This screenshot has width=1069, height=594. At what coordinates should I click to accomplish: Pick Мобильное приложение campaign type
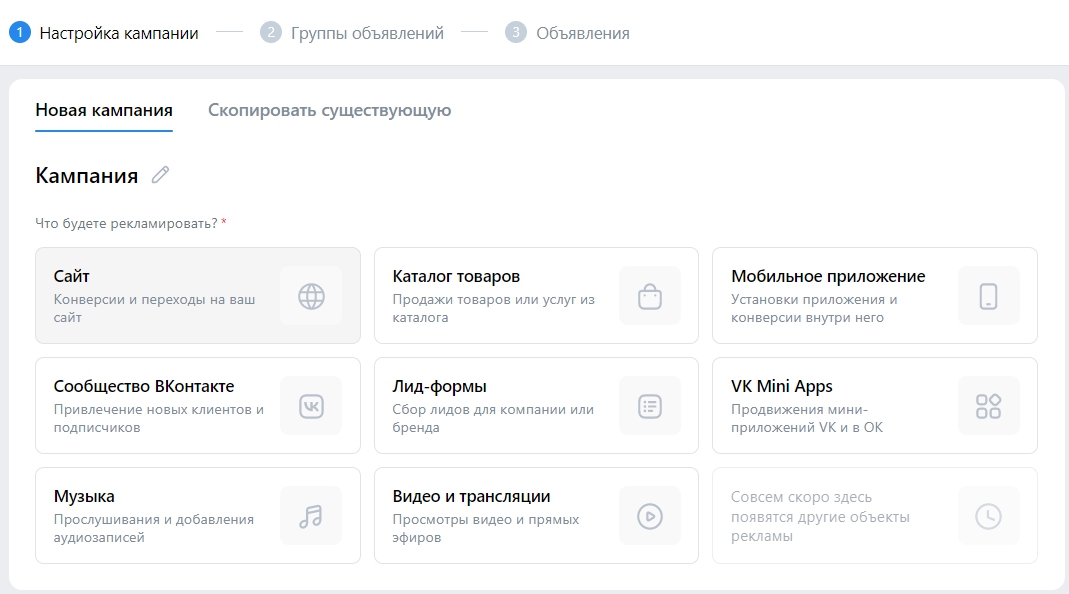[x=828, y=276]
